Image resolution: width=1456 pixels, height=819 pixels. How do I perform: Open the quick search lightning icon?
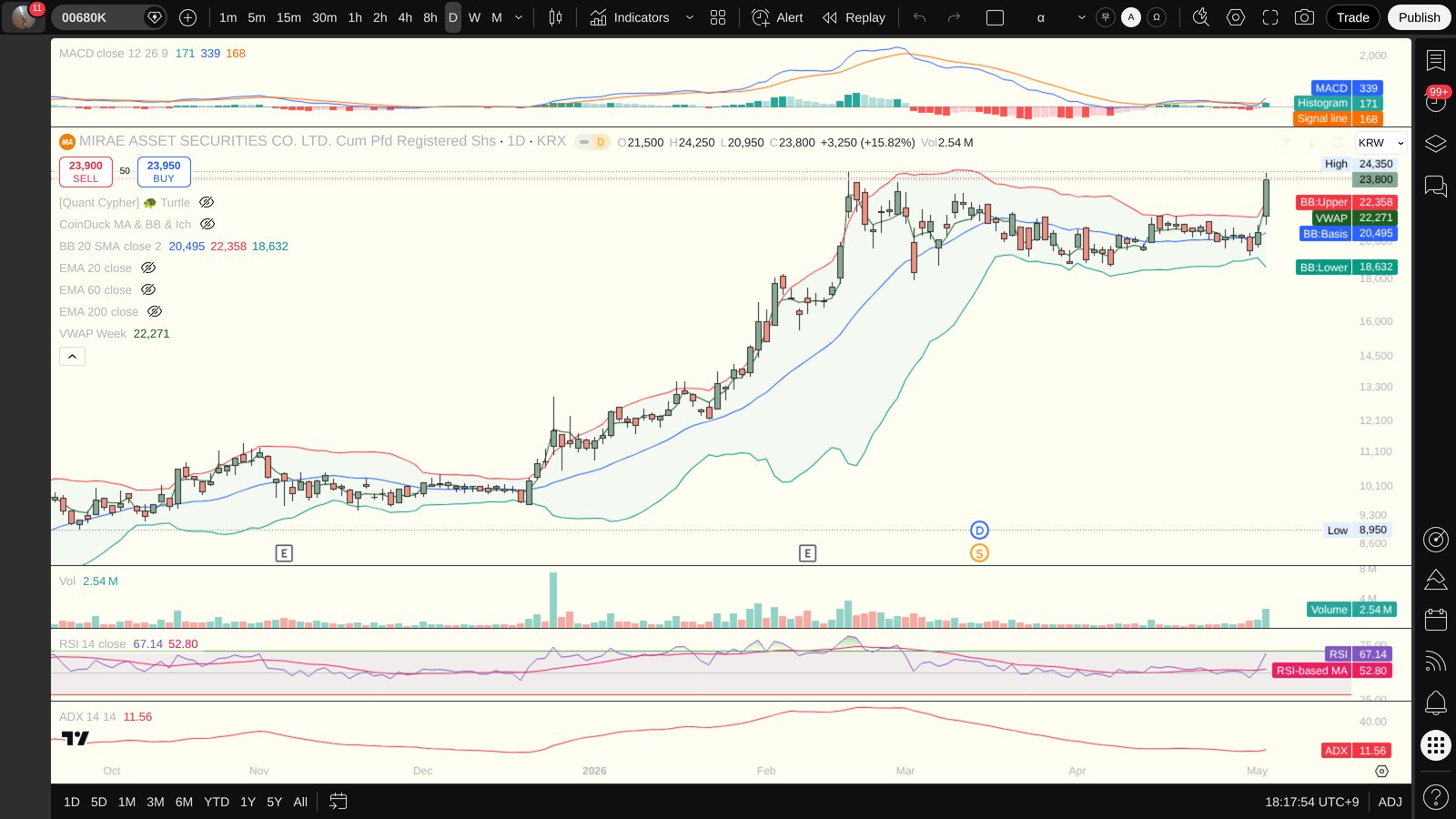coord(1201,17)
